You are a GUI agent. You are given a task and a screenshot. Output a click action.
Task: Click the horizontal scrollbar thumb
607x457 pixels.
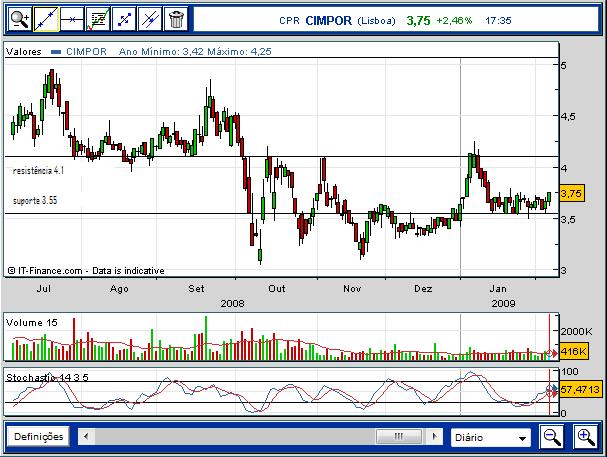[399, 436]
